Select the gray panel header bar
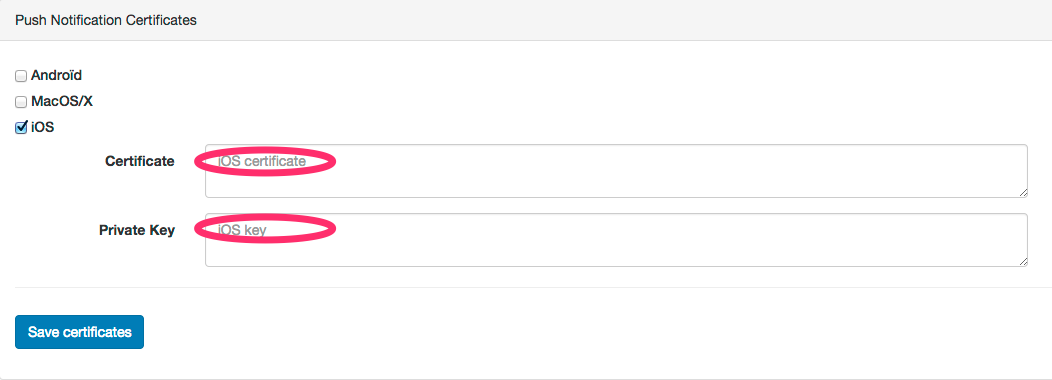1052x380 pixels. 526,20
